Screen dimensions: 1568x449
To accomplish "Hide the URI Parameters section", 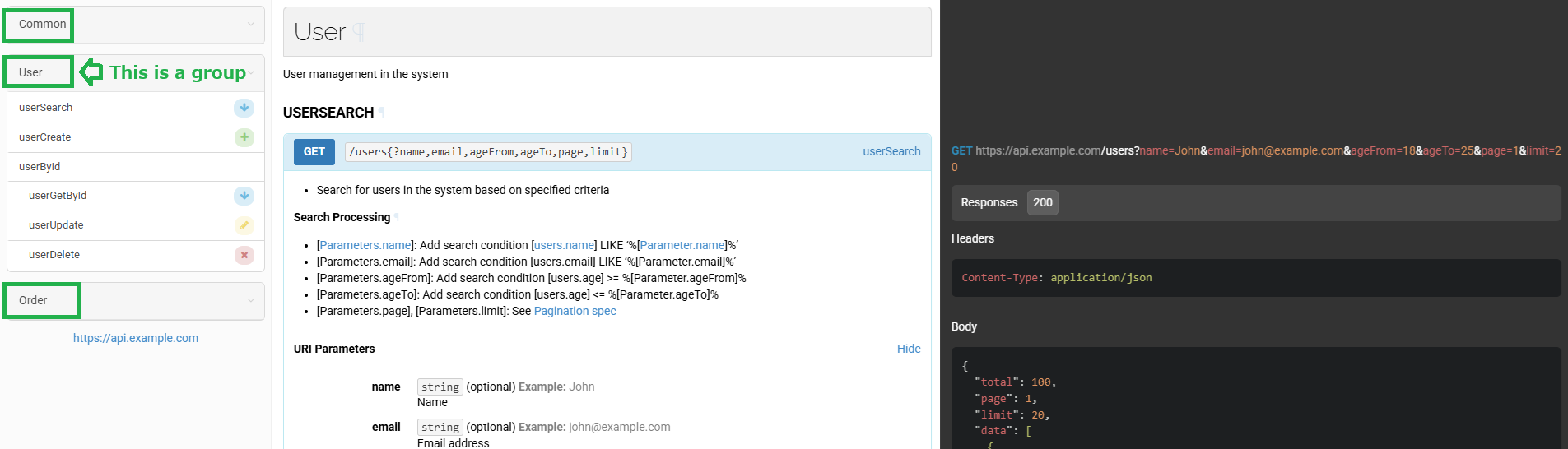I will pos(908,349).
